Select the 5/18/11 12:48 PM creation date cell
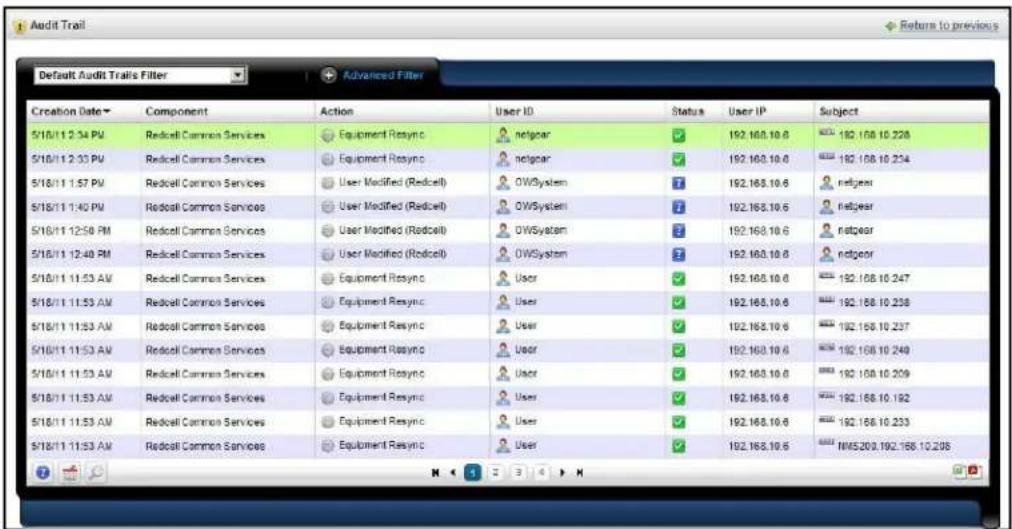Image resolution: width=1012 pixels, height=529 pixels. 71,255
